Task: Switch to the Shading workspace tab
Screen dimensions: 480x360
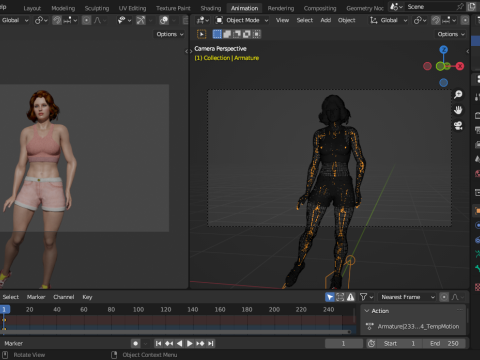Action: point(211,8)
